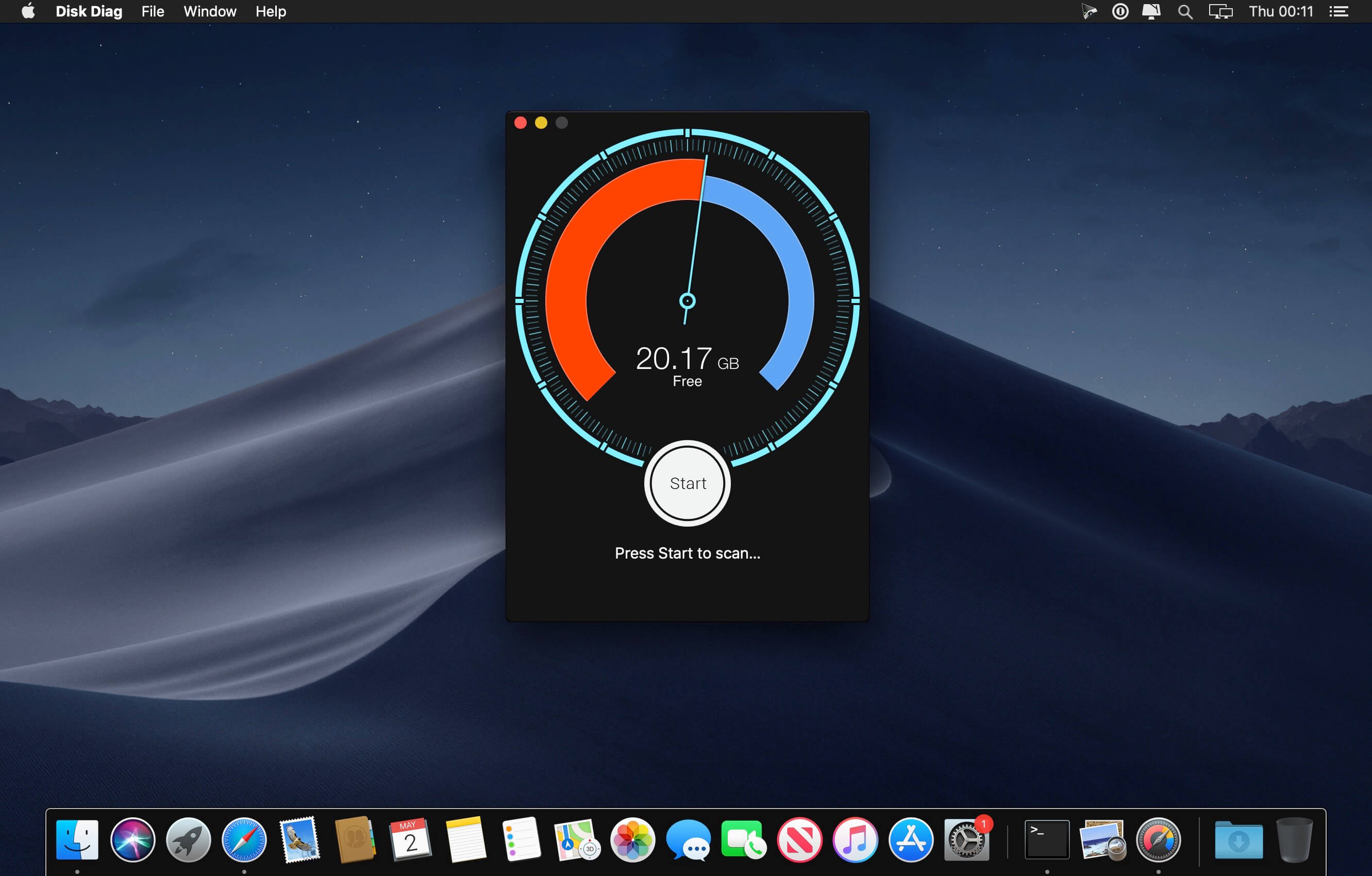The width and height of the screenshot is (1372, 876).
Task: Open Safari from the Dock
Action: (244, 839)
